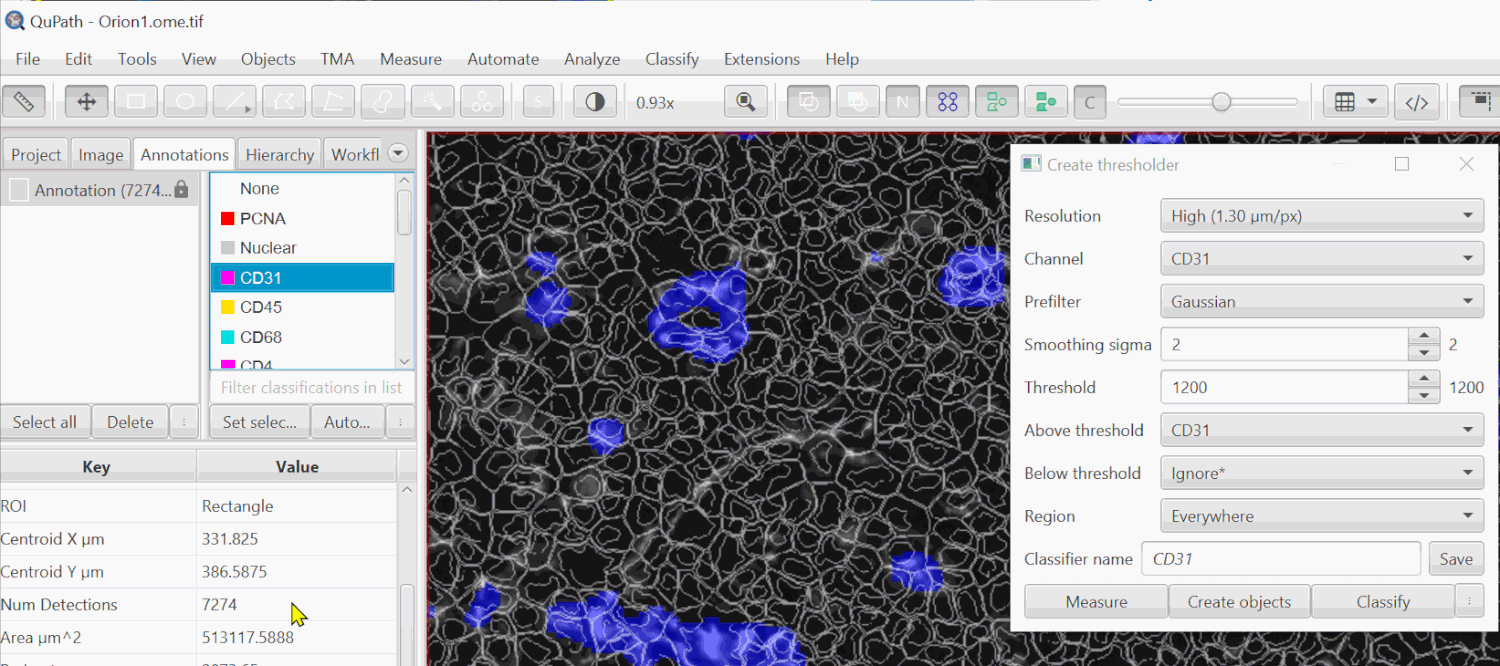Select the Move tool
This screenshot has height=666, width=1500.
[x=87, y=102]
